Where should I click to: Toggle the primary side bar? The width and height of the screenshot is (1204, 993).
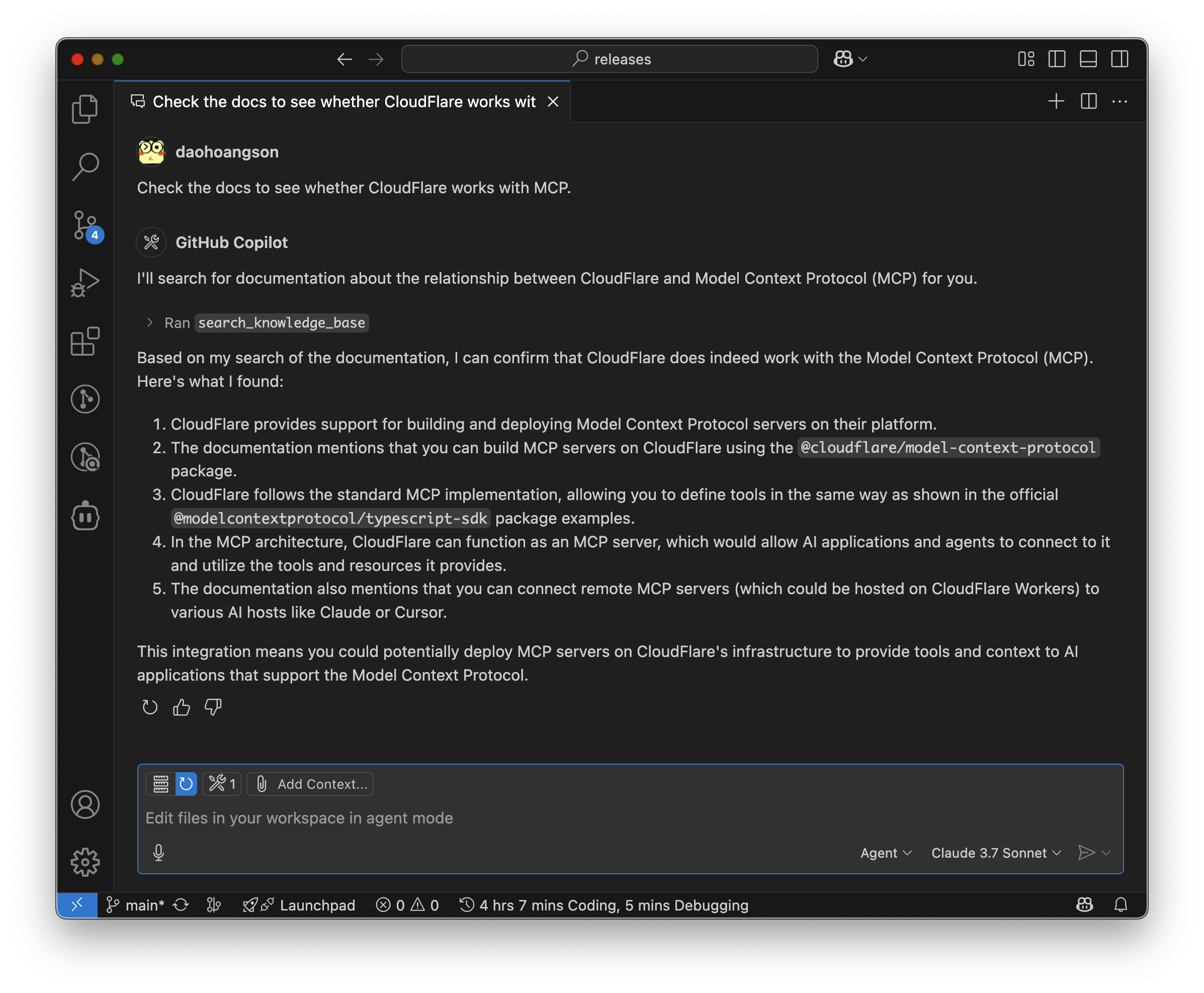(1057, 59)
